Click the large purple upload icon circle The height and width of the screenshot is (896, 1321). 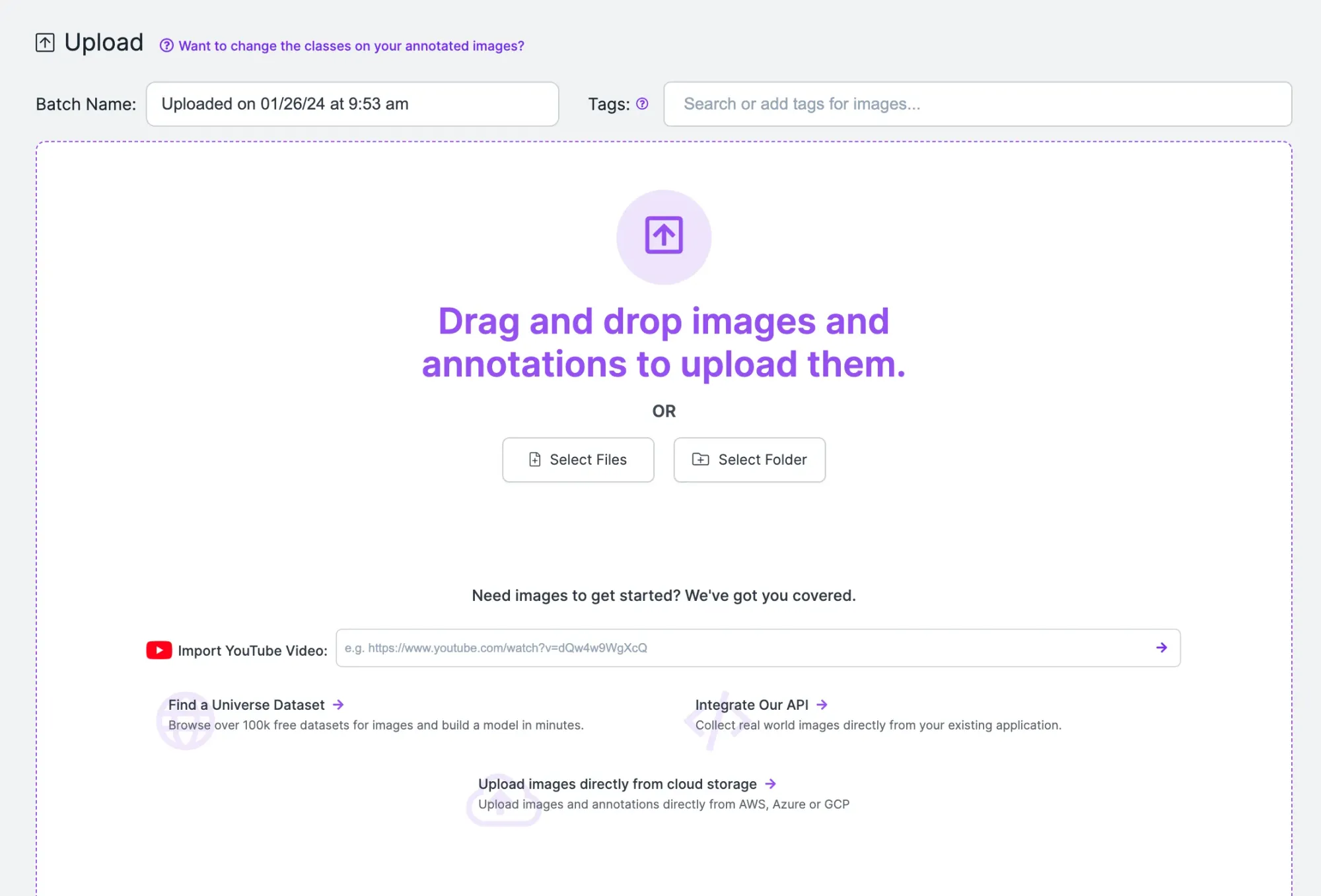663,237
